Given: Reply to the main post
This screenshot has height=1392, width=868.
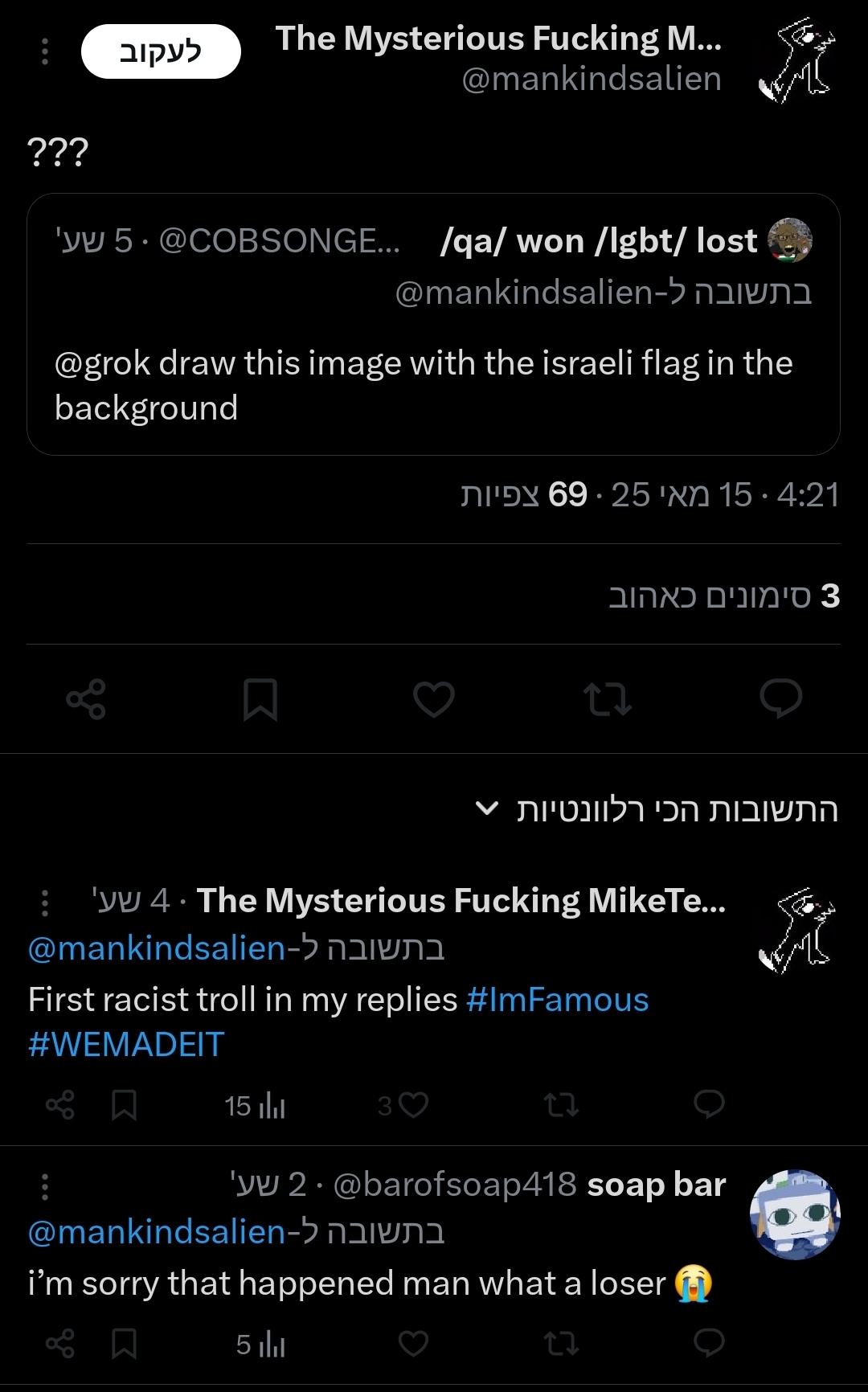Looking at the screenshot, I should 780,698.
